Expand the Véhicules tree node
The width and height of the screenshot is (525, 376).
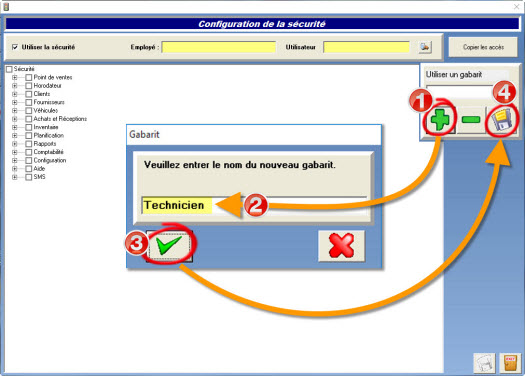click(x=15, y=110)
